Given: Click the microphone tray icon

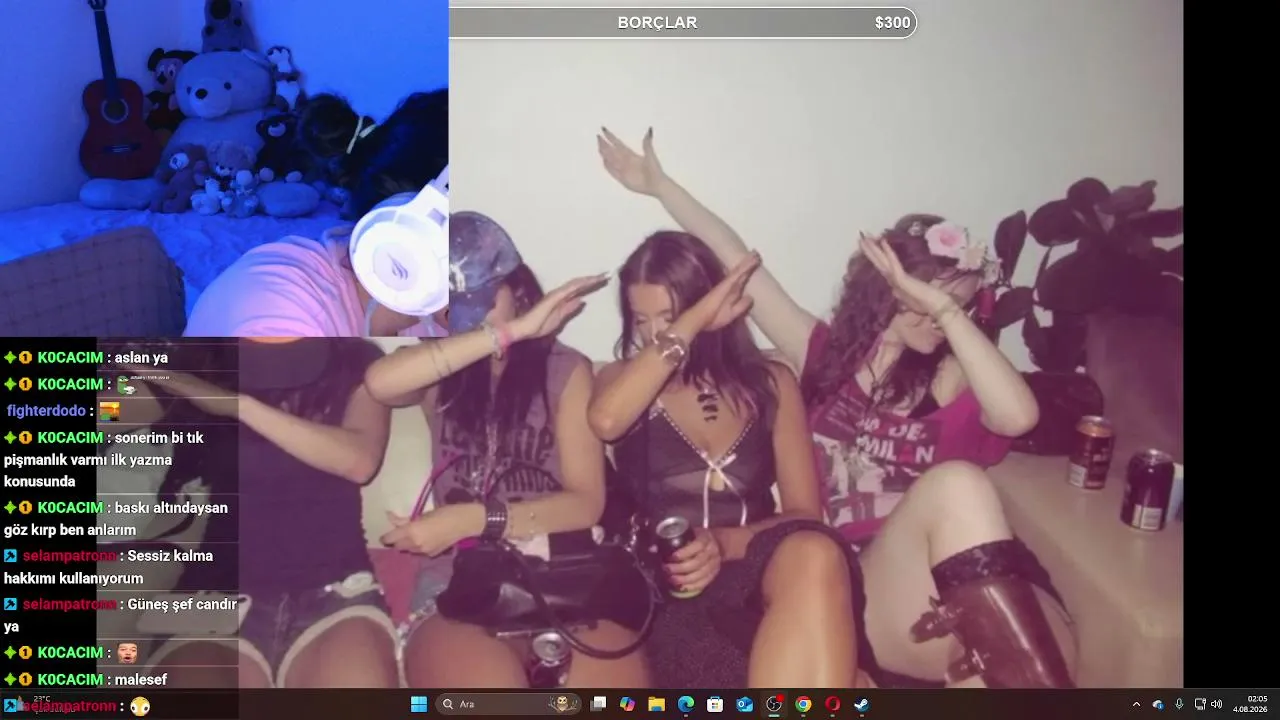Looking at the screenshot, I should click(1179, 704).
